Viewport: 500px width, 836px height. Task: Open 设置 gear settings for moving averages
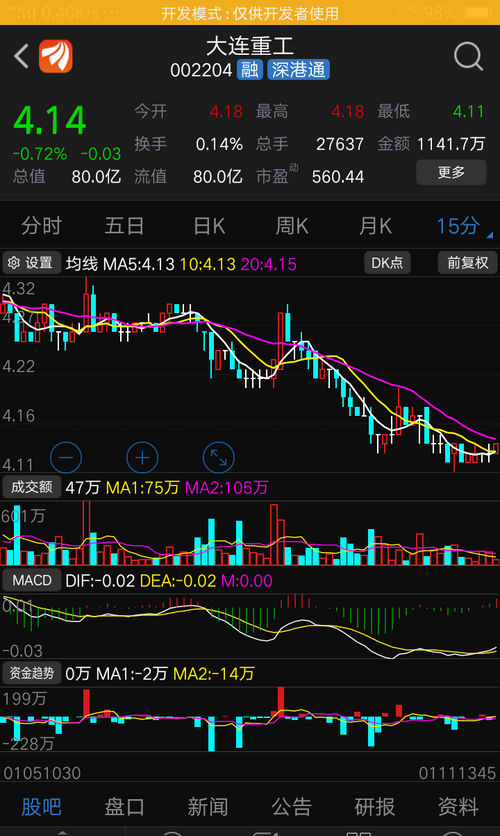click(31, 263)
